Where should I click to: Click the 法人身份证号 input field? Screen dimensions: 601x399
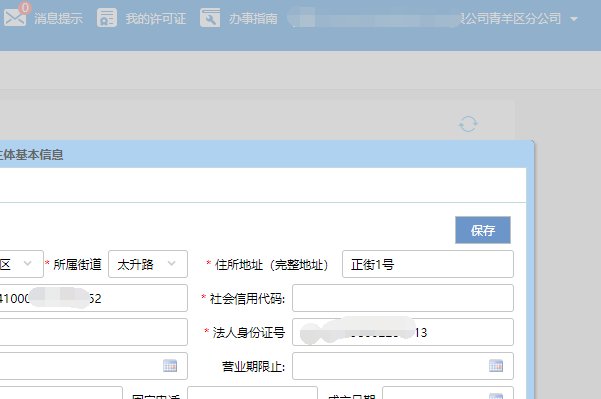pos(403,332)
